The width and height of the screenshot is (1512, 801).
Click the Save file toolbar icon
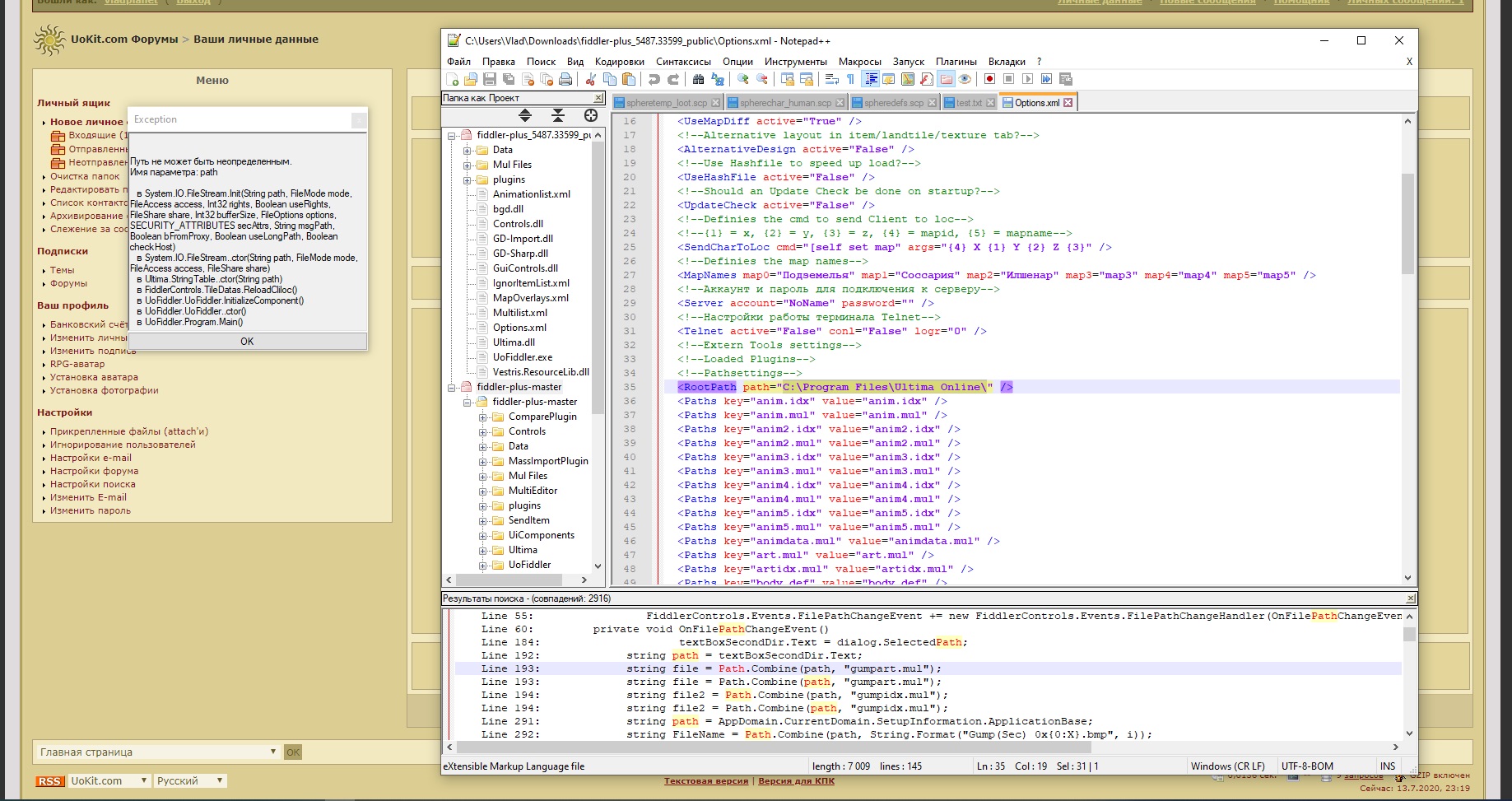pyautogui.click(x=490, y=79)
